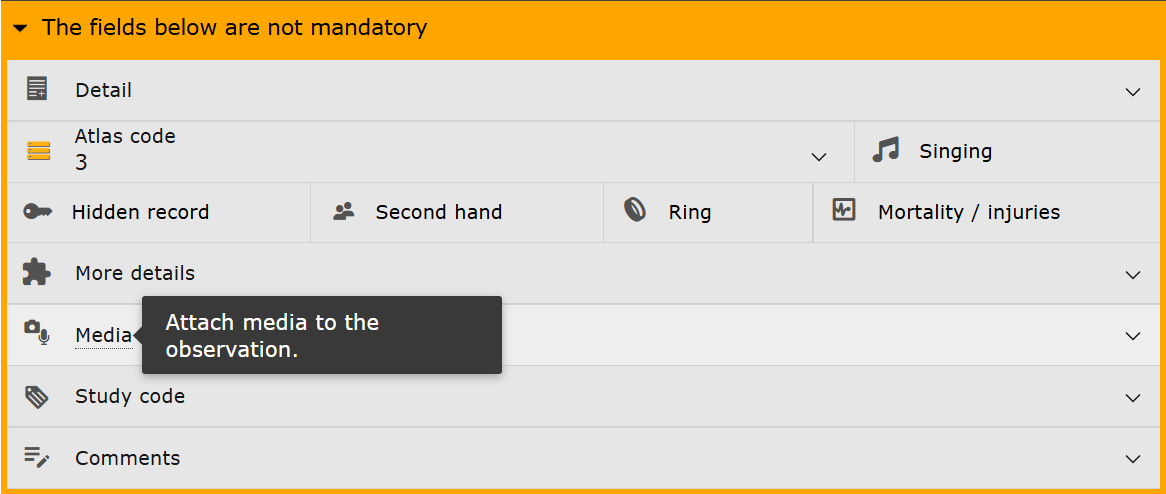1166x494 pixels.
Task: Click the Singing music note icon
Action: [x=885, y=151]
